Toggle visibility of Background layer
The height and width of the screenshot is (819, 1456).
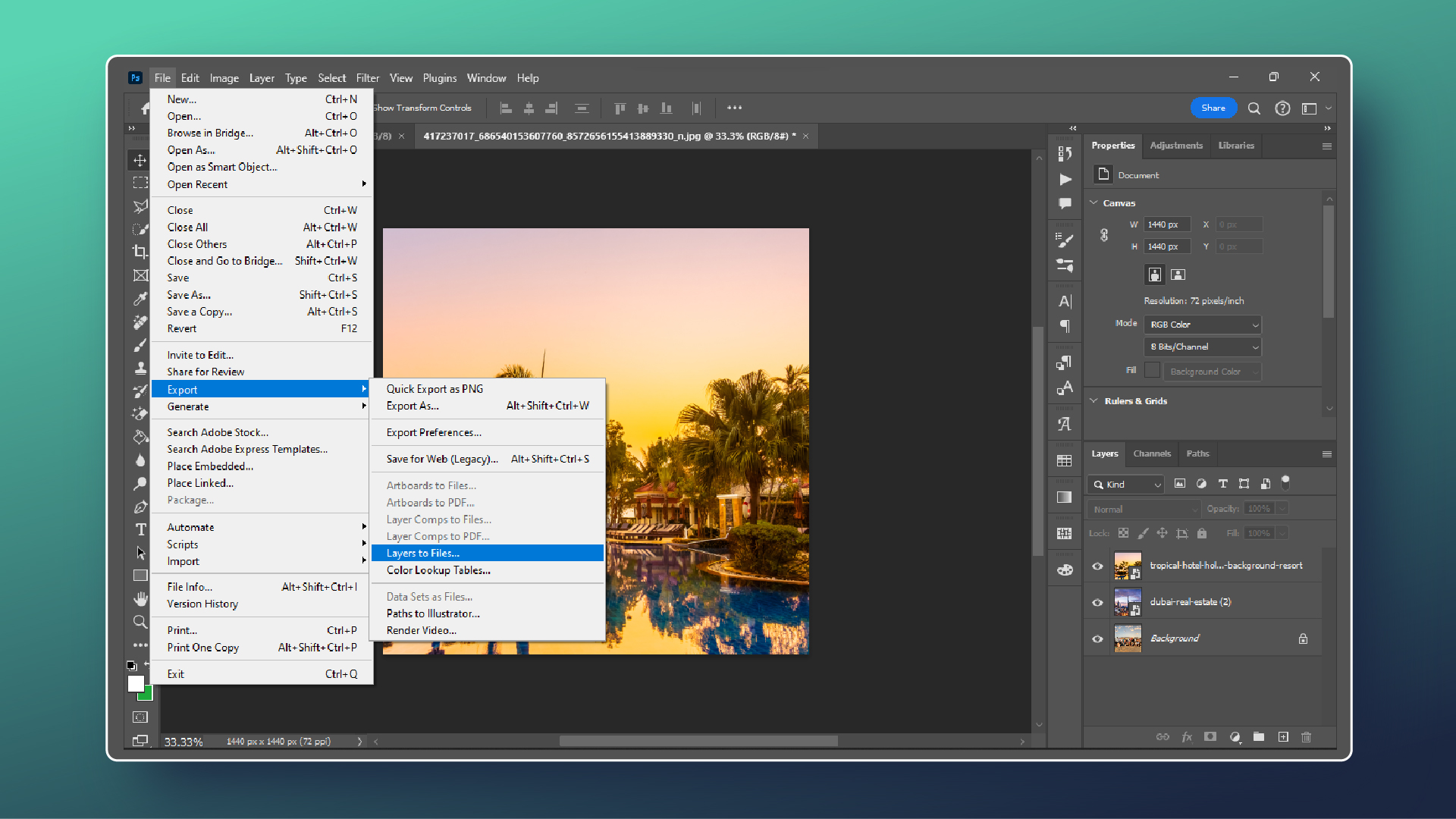[x=1097, y=638]
